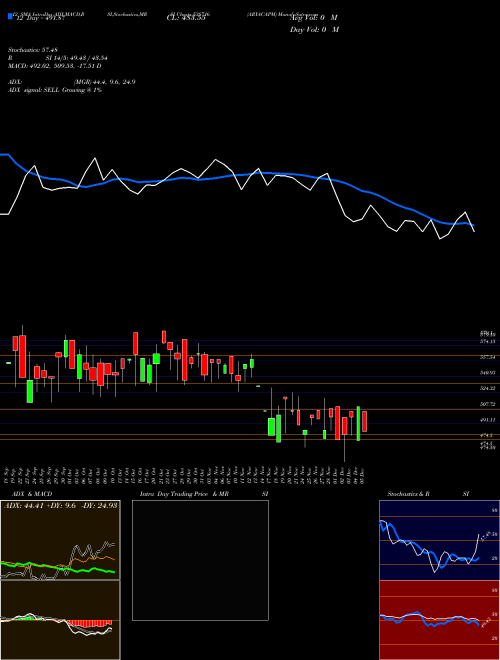Click the tall green candle beside the last candle
The height and width of the screenshot is (660, 500).
tap(358, 423)
